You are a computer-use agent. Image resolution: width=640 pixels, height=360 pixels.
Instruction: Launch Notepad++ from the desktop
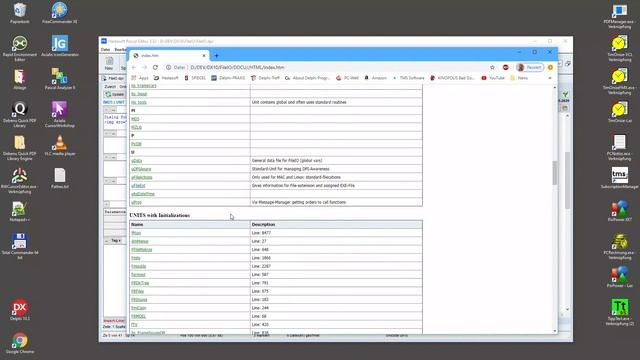pyautogui.click(x=20, y=211)
